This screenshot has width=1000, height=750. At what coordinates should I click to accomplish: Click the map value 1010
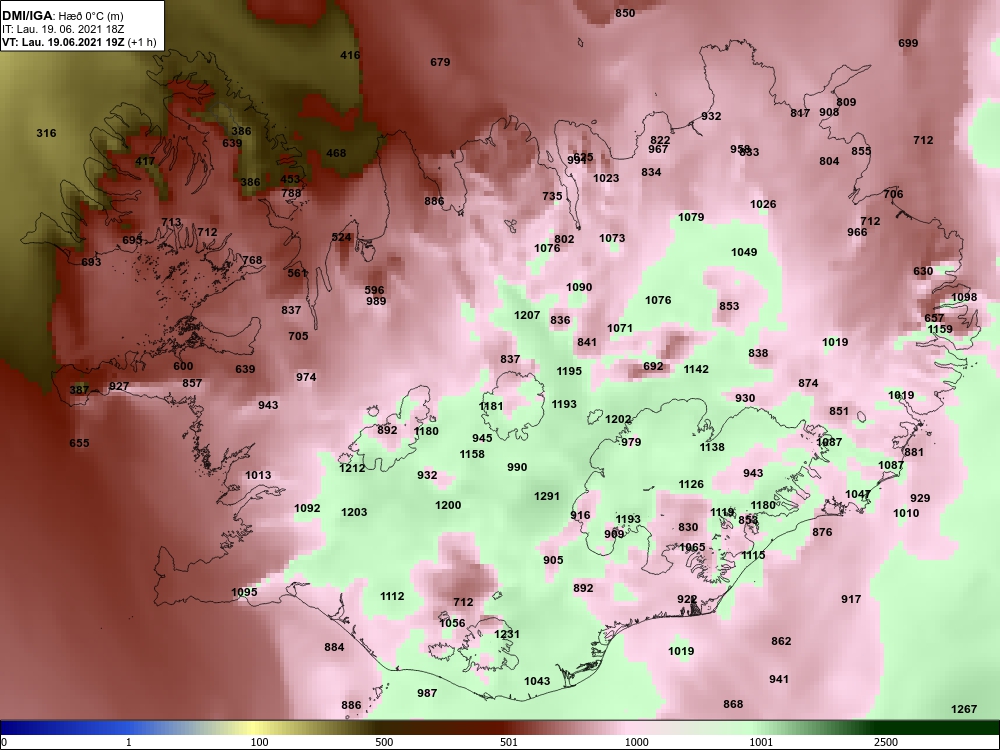click(906, 513)
